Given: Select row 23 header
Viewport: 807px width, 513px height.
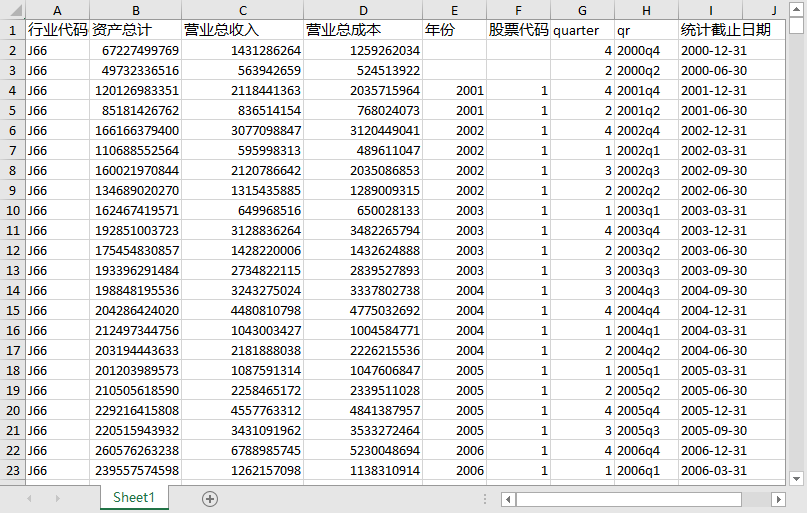Looking at the screenshot, I should point(13,470).
